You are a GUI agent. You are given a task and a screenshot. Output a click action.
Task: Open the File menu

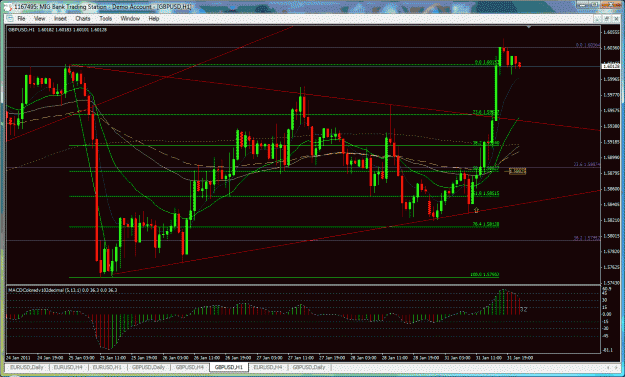pos(21,19)
